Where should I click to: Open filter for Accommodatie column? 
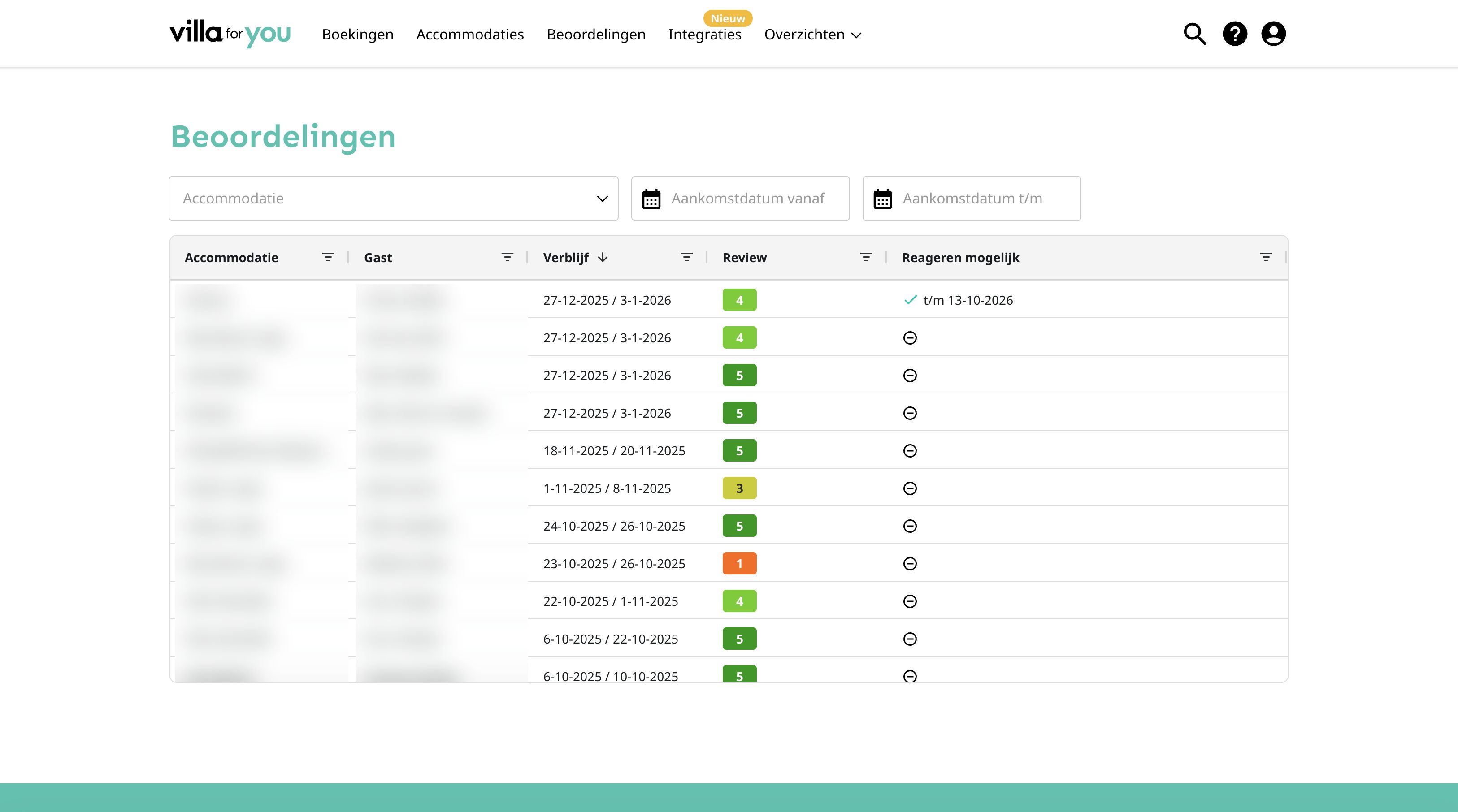coord(328,258)
